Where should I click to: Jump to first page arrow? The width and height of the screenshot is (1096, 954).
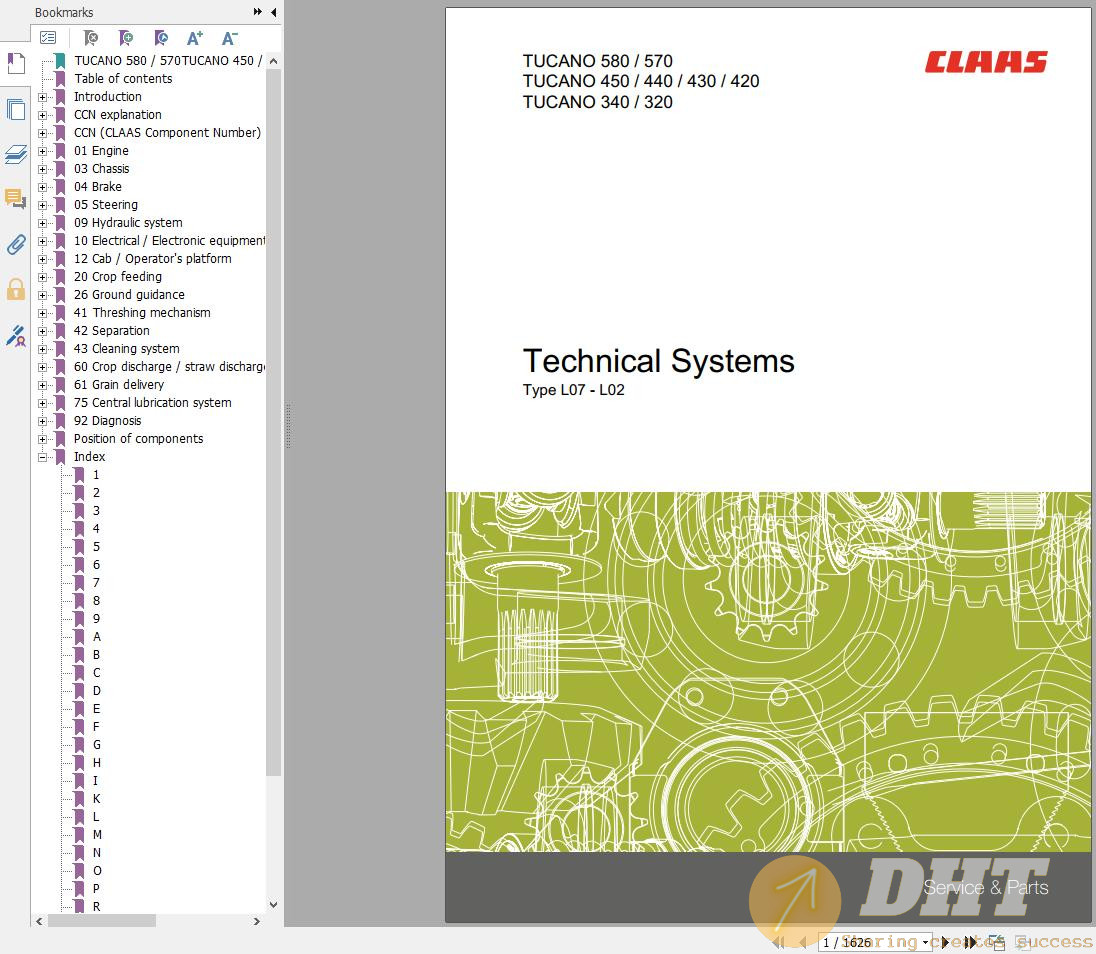(778, 942)
